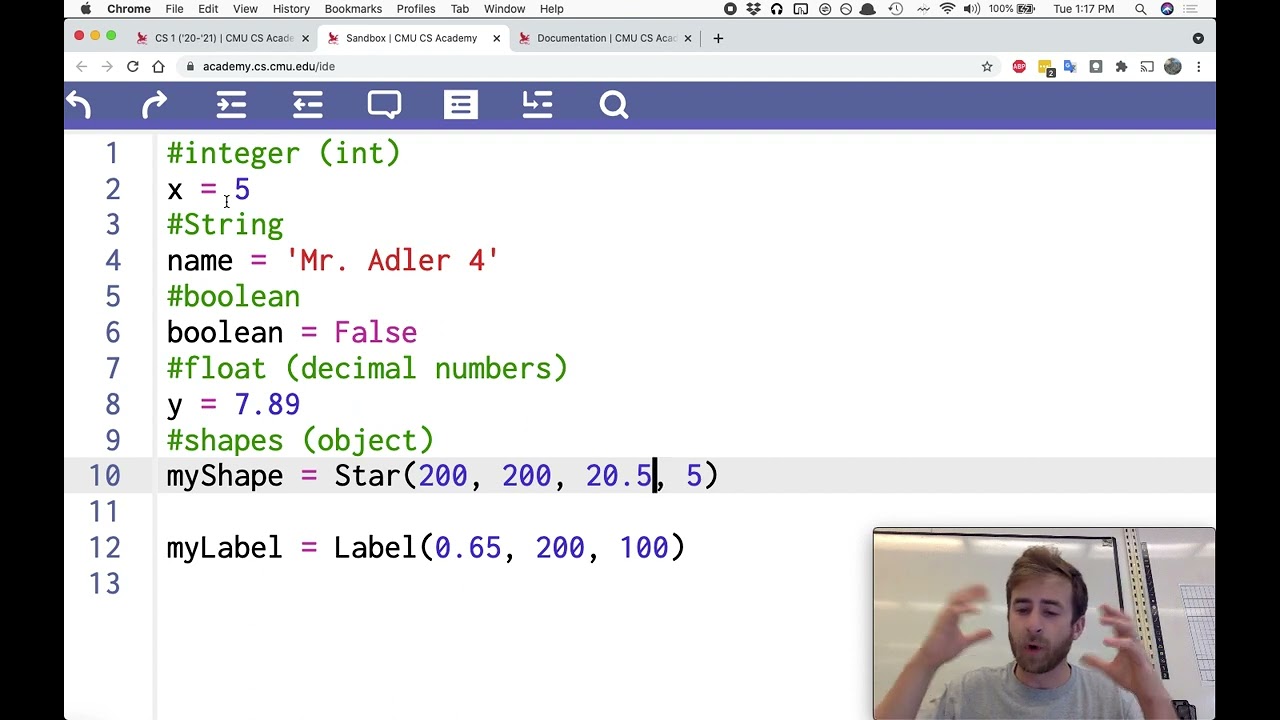Close the Documentation tab
The image size is (1280, 720).
(x=687, y=38)
